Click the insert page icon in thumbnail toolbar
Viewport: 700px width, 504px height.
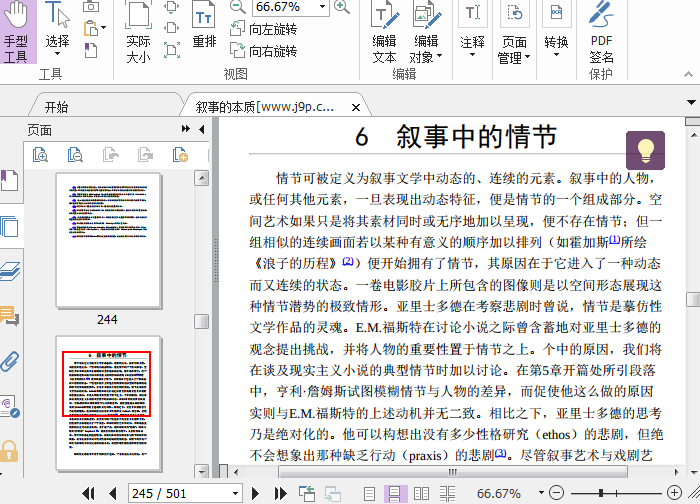click(180, 155)
